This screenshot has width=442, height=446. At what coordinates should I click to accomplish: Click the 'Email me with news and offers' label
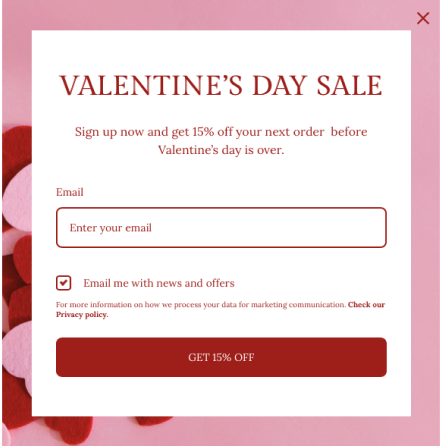click(x=159, y=283)
